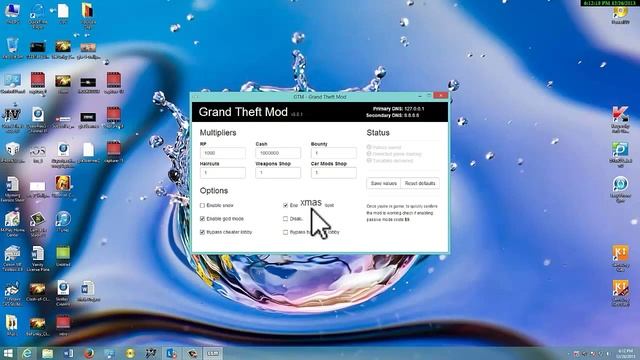
Task: Click the yellow disc taskbar icon
Action: point(130,353)
